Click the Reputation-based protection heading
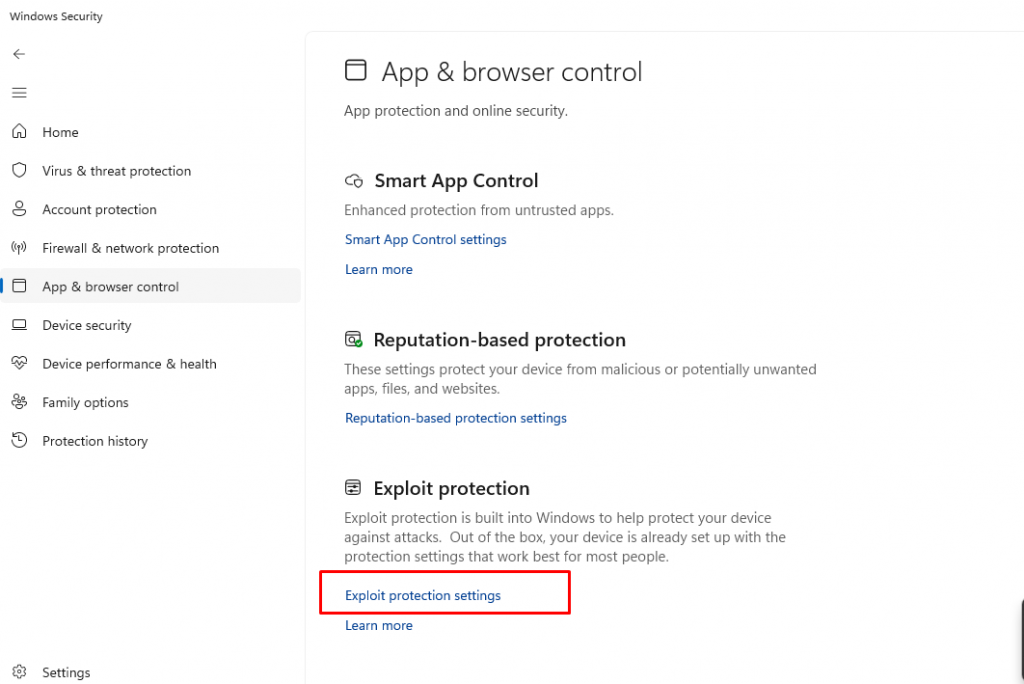The width and height of the screenshot is (1024, 684). point(500,340)
